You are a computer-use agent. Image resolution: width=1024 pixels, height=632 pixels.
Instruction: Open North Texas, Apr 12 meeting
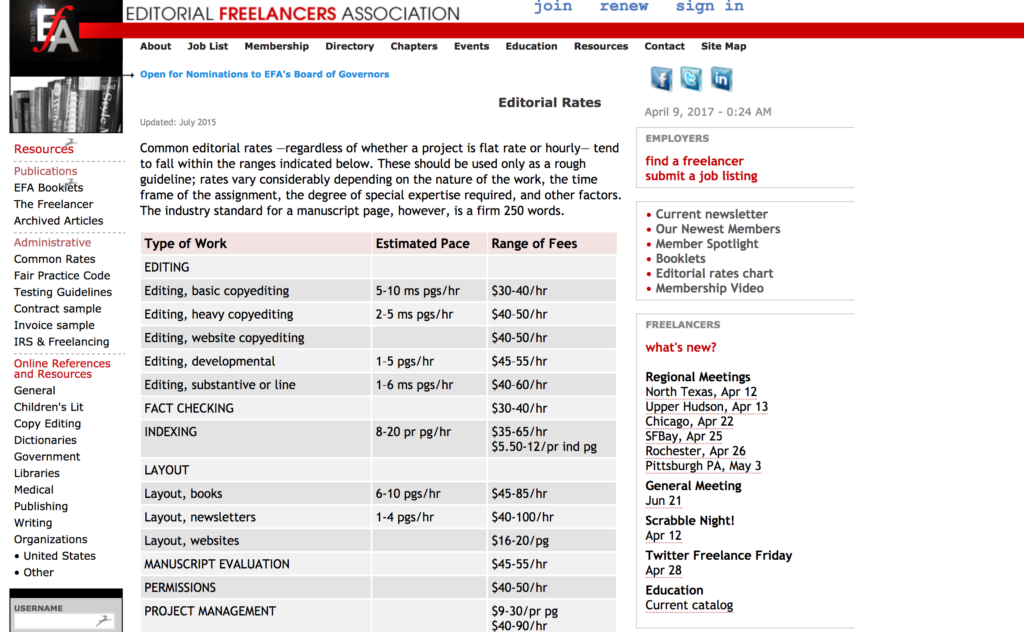(701, 392)
